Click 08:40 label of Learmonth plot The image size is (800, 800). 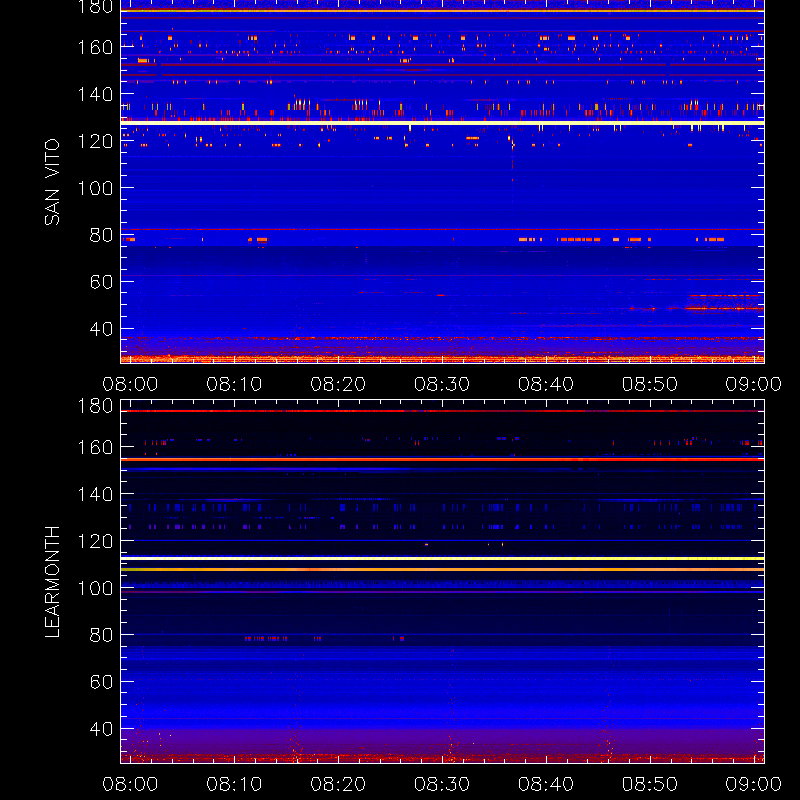tap(546, 784)
